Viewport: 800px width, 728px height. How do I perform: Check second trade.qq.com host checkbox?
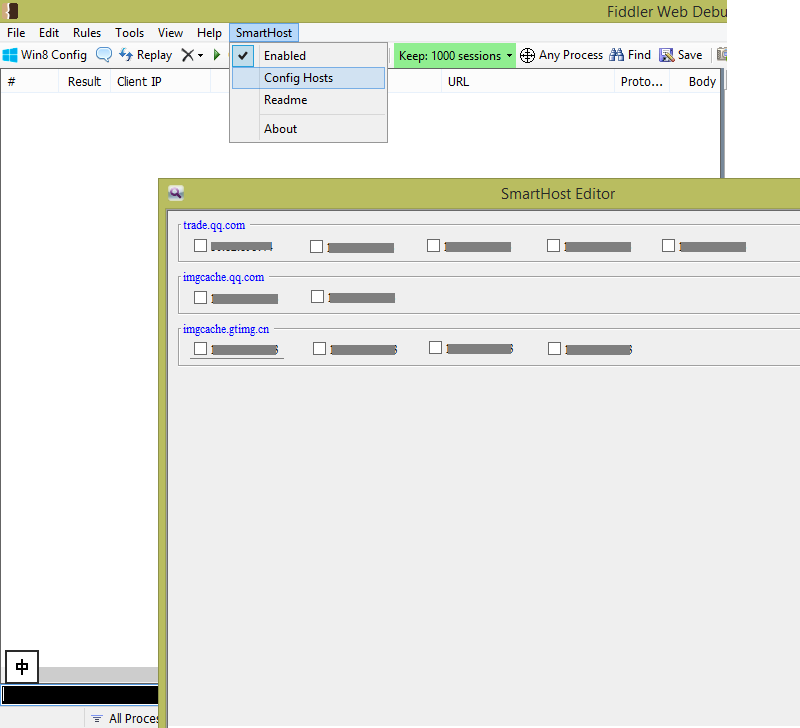[316, 246]
